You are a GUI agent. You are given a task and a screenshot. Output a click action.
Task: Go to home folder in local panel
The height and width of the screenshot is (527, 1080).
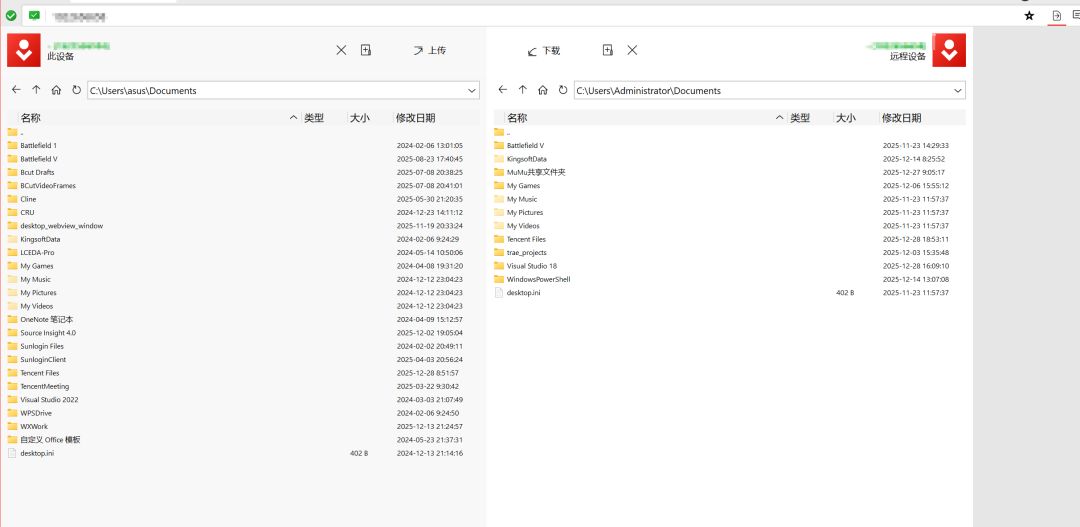coord(56,90)
